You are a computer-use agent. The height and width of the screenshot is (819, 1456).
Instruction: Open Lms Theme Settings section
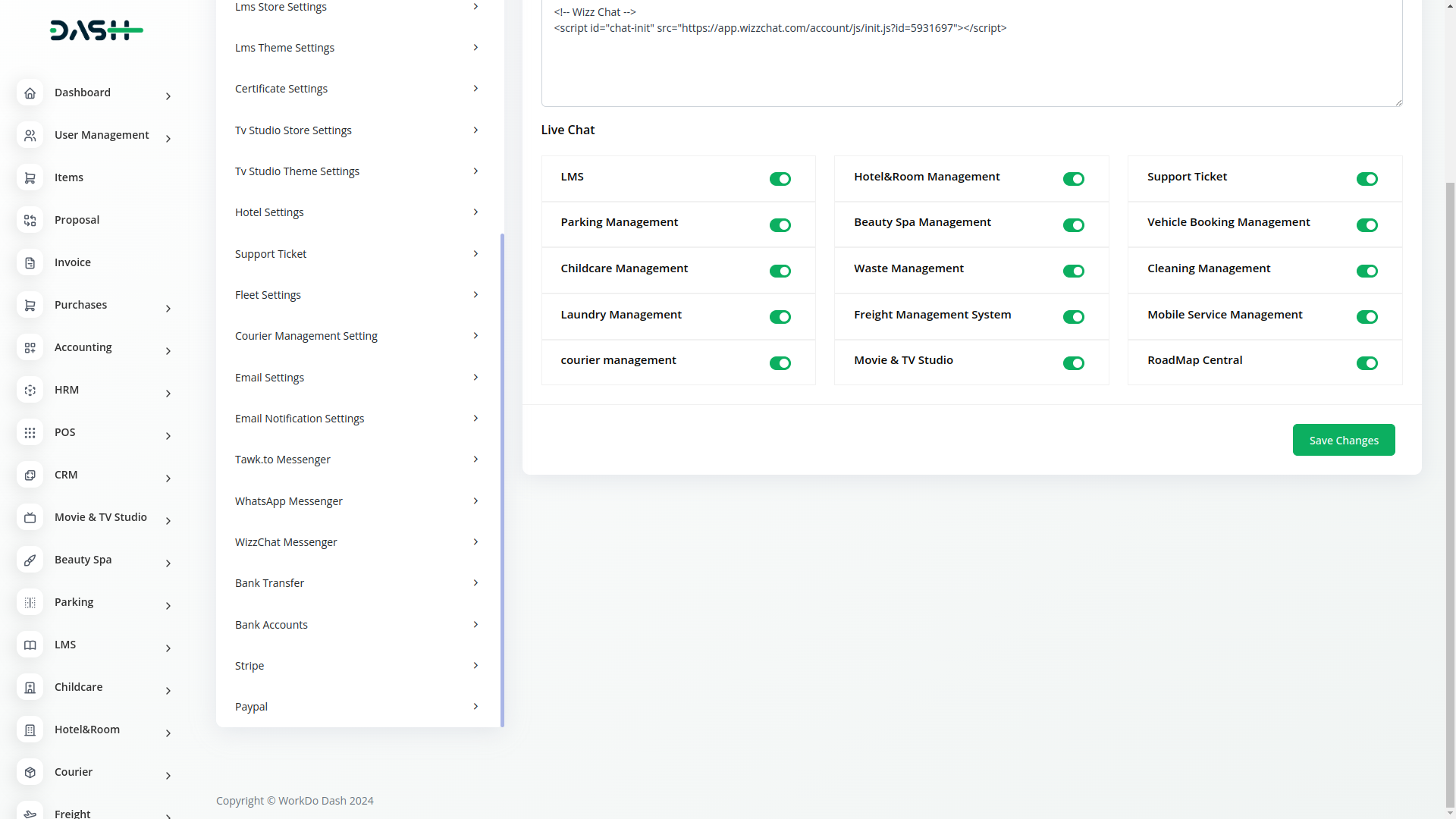tap(357, 48)
